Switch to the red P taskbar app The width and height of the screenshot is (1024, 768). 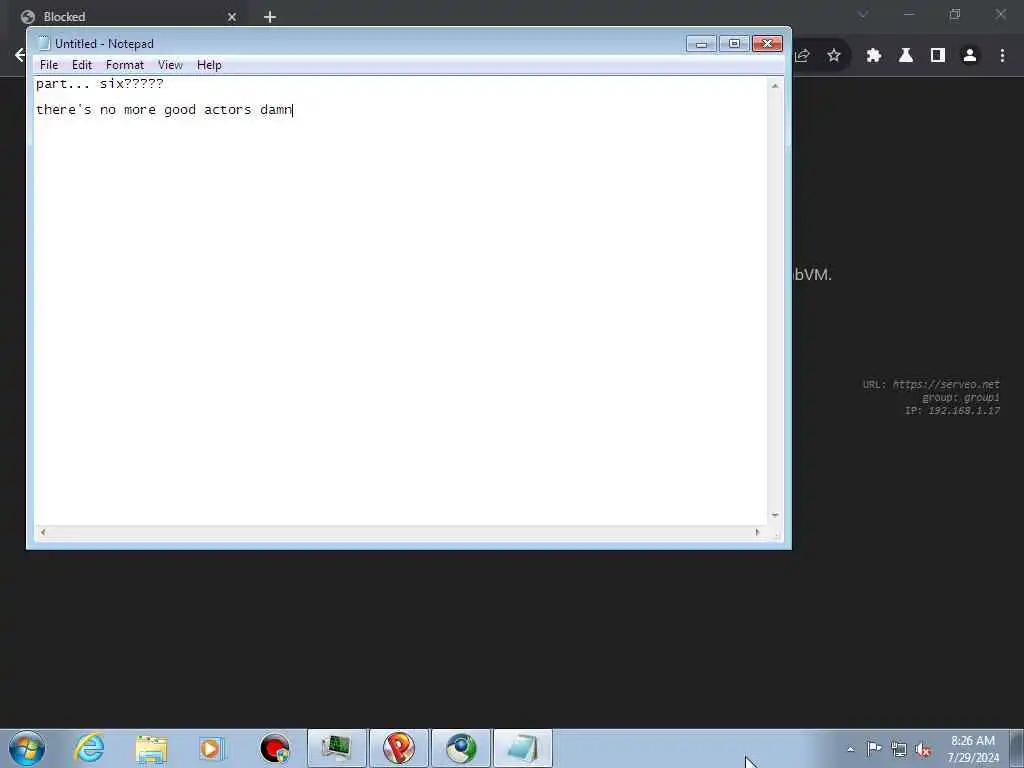coord(399,748)
